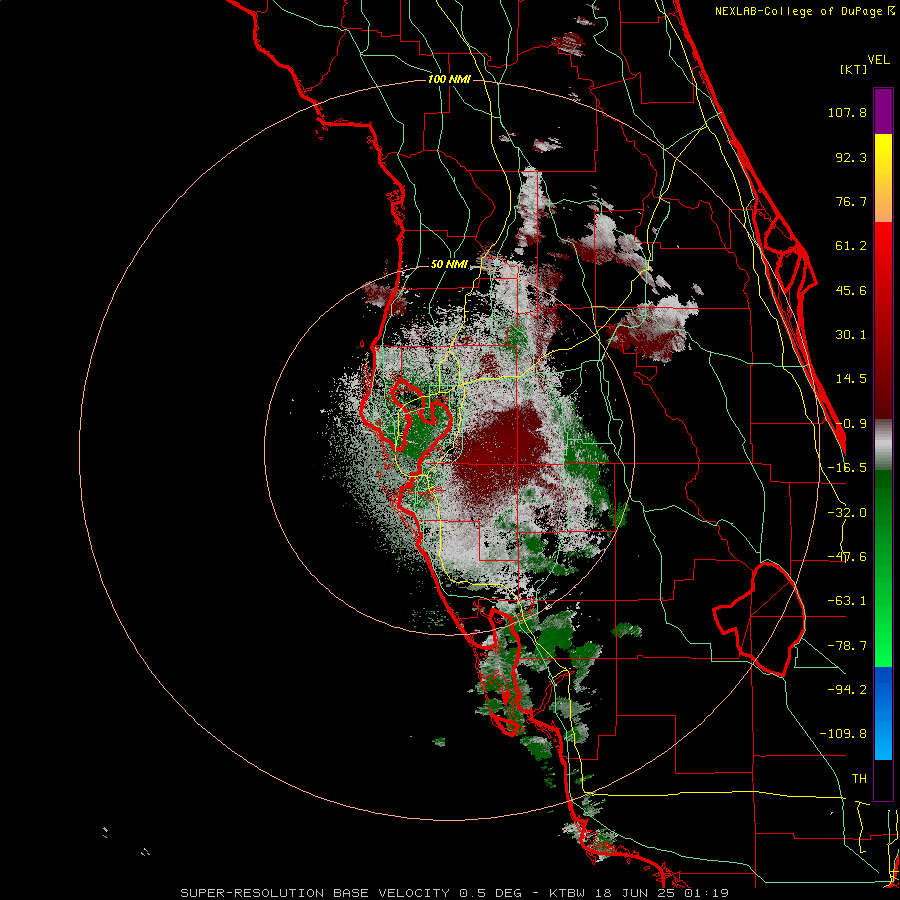Select the 14.5 scale value

[851, 379]
